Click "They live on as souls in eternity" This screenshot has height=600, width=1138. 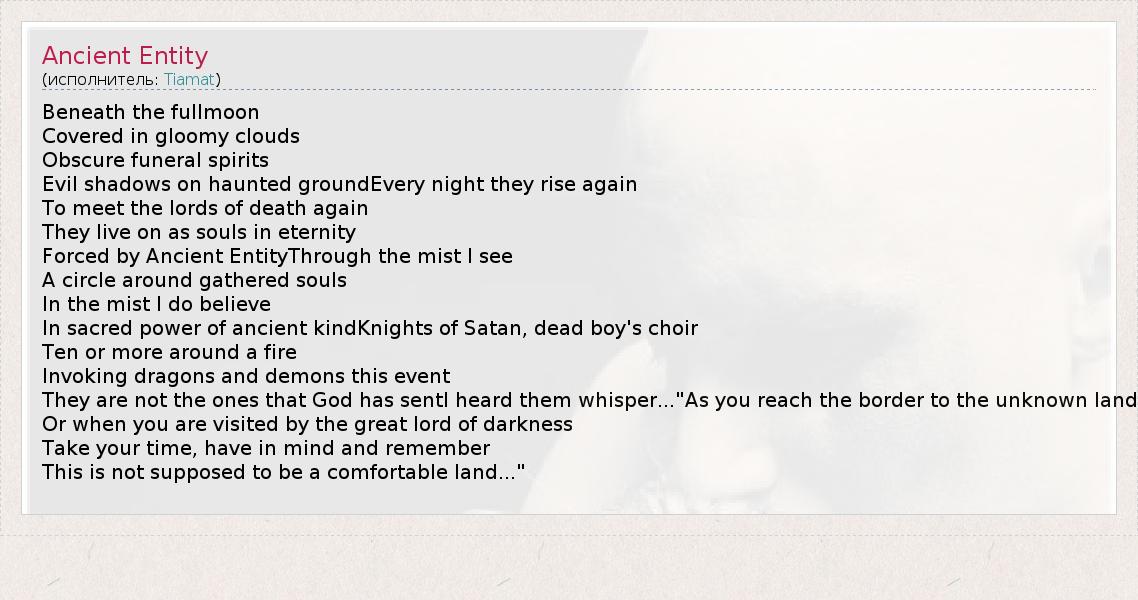pyautogui.click(x=199, y=232)
